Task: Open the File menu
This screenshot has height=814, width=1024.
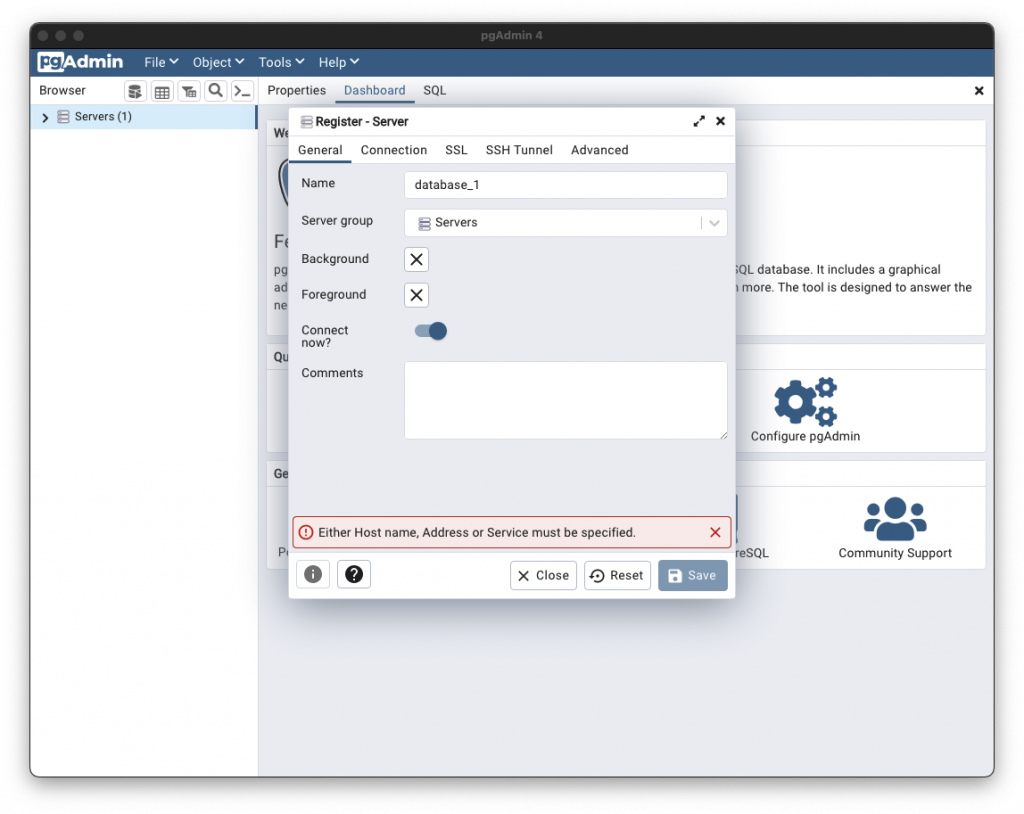Action: (x=161, y=62)
